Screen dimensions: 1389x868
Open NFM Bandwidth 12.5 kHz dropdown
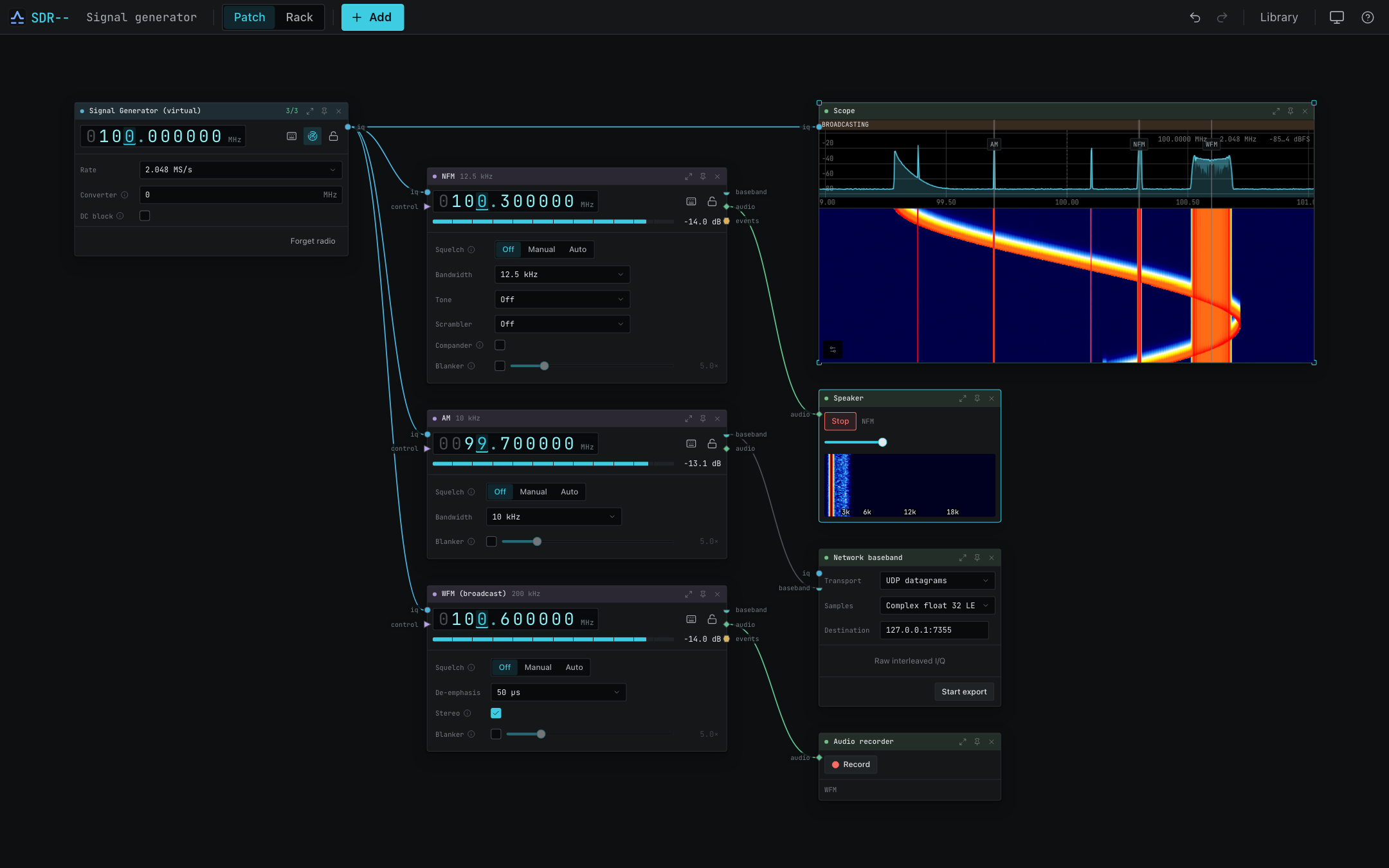point(562,275)
